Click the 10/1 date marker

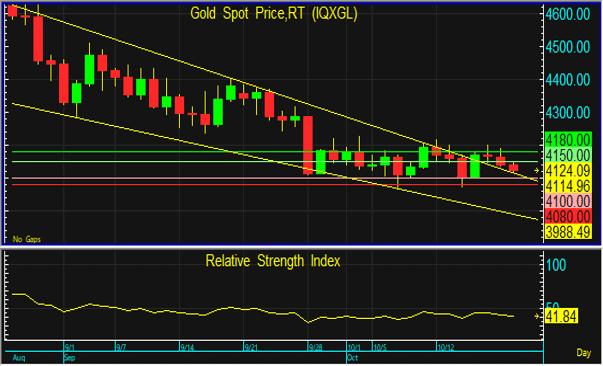click(354, 348)
